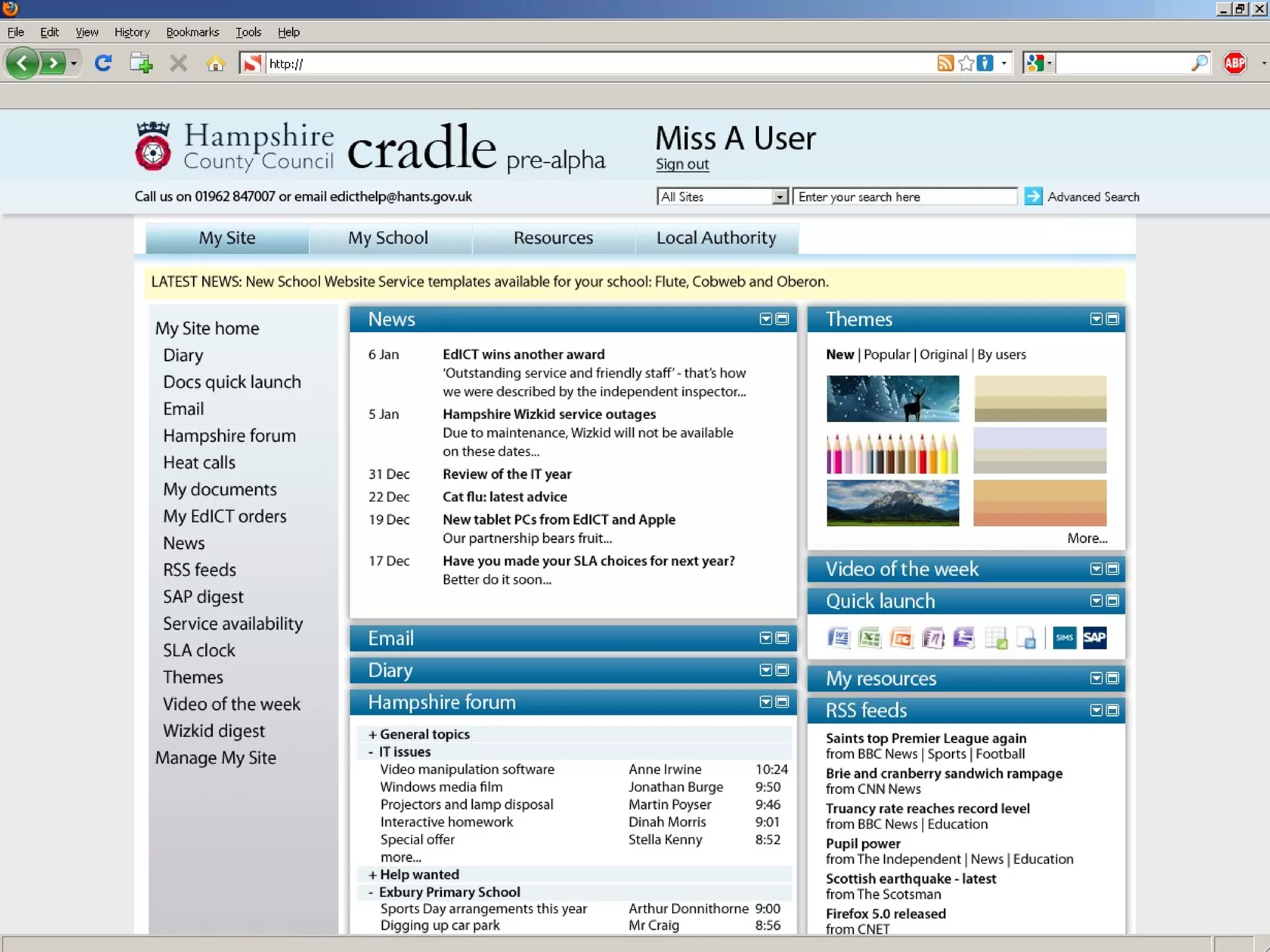Viewport: 1270px width, 952px height.
Task: Open the All Sites dropdown
Action: (780, 197)
